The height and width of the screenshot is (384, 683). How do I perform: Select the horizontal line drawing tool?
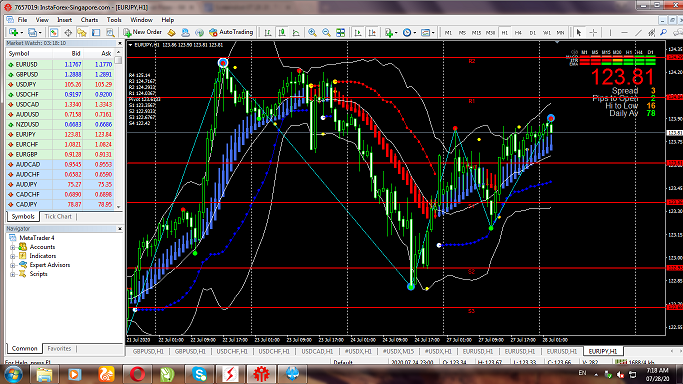[624, 33]
